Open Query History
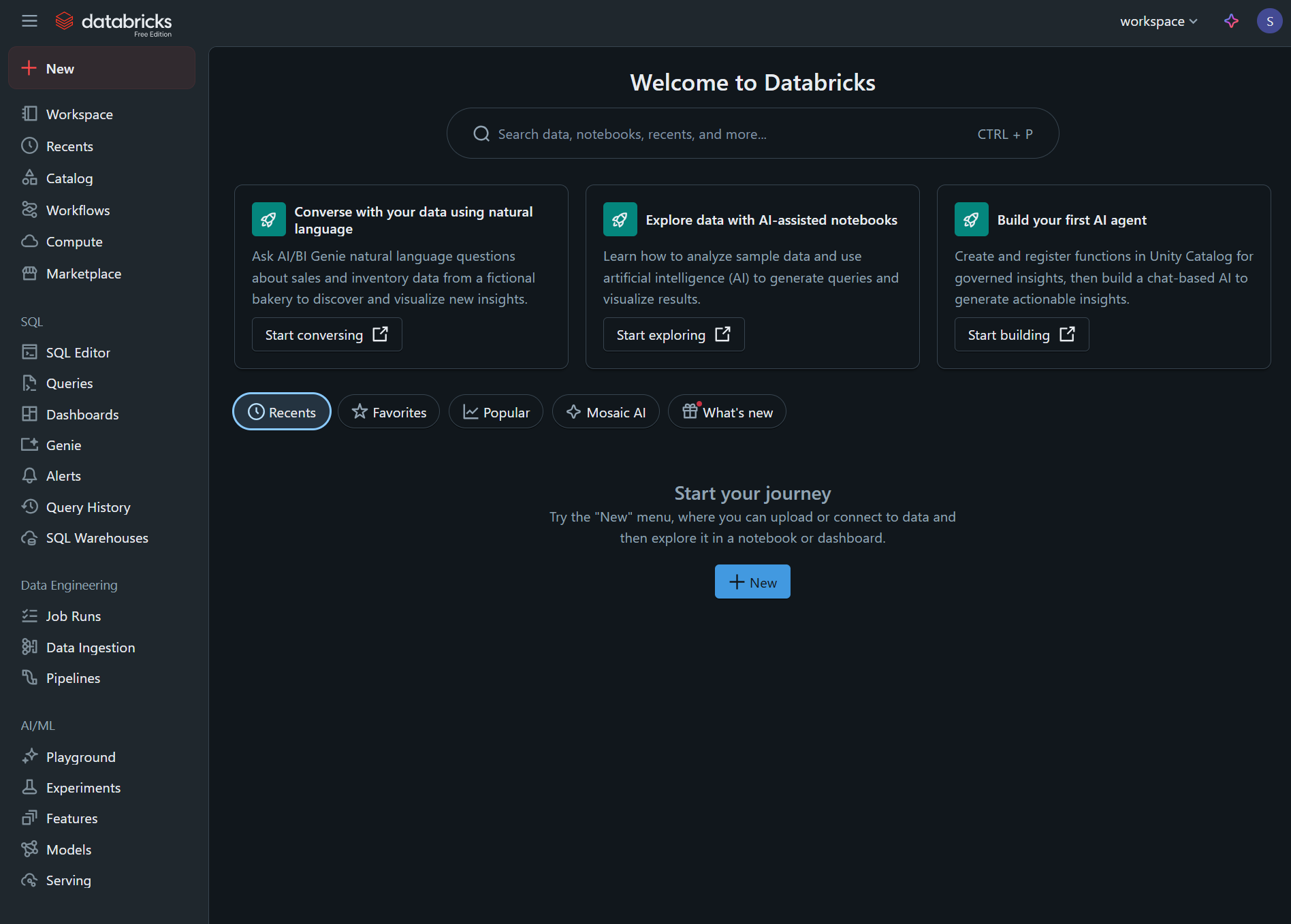 [102, 507]
